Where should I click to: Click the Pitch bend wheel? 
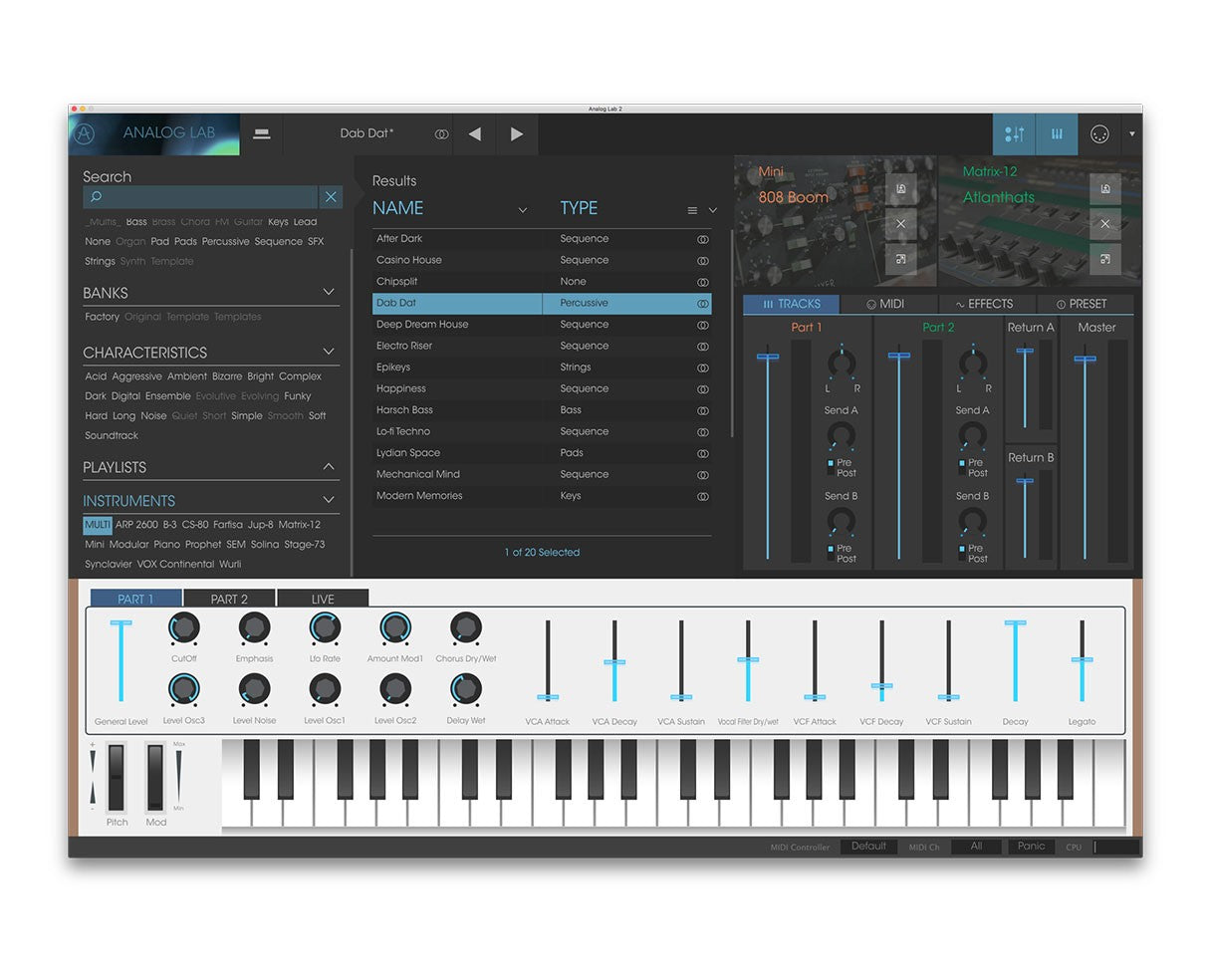(x=117, y=778)
